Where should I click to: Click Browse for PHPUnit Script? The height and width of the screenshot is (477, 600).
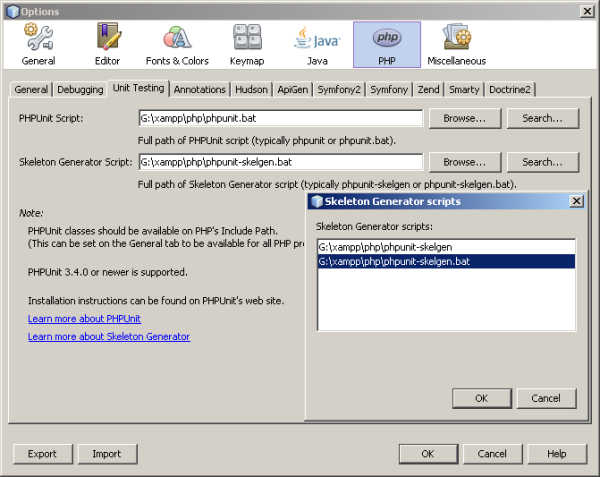[x=464, y=118]
